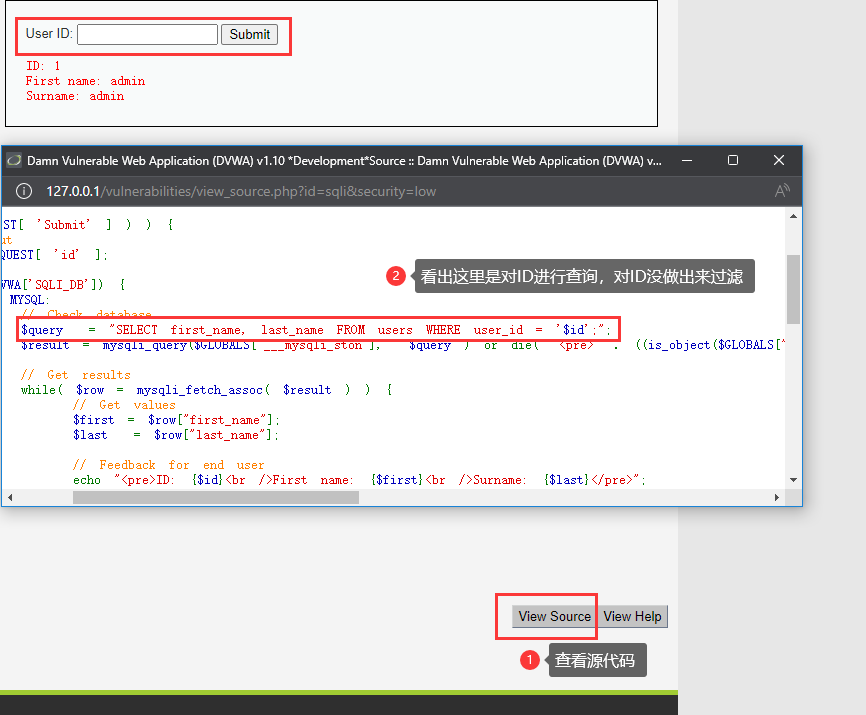
Task: Click the text 'ID: 1' in results
Action: [43, 66]
